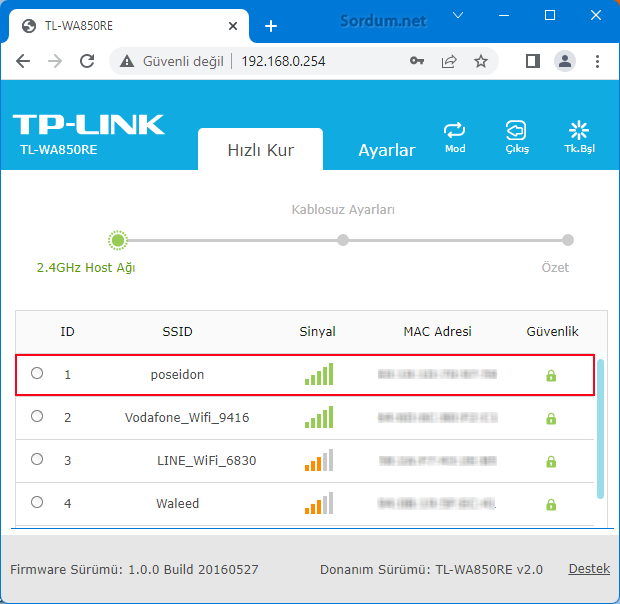Click signal bars for Vodafone_Wifi_9416
620x604 pixels.
click(x=319, y=417)
